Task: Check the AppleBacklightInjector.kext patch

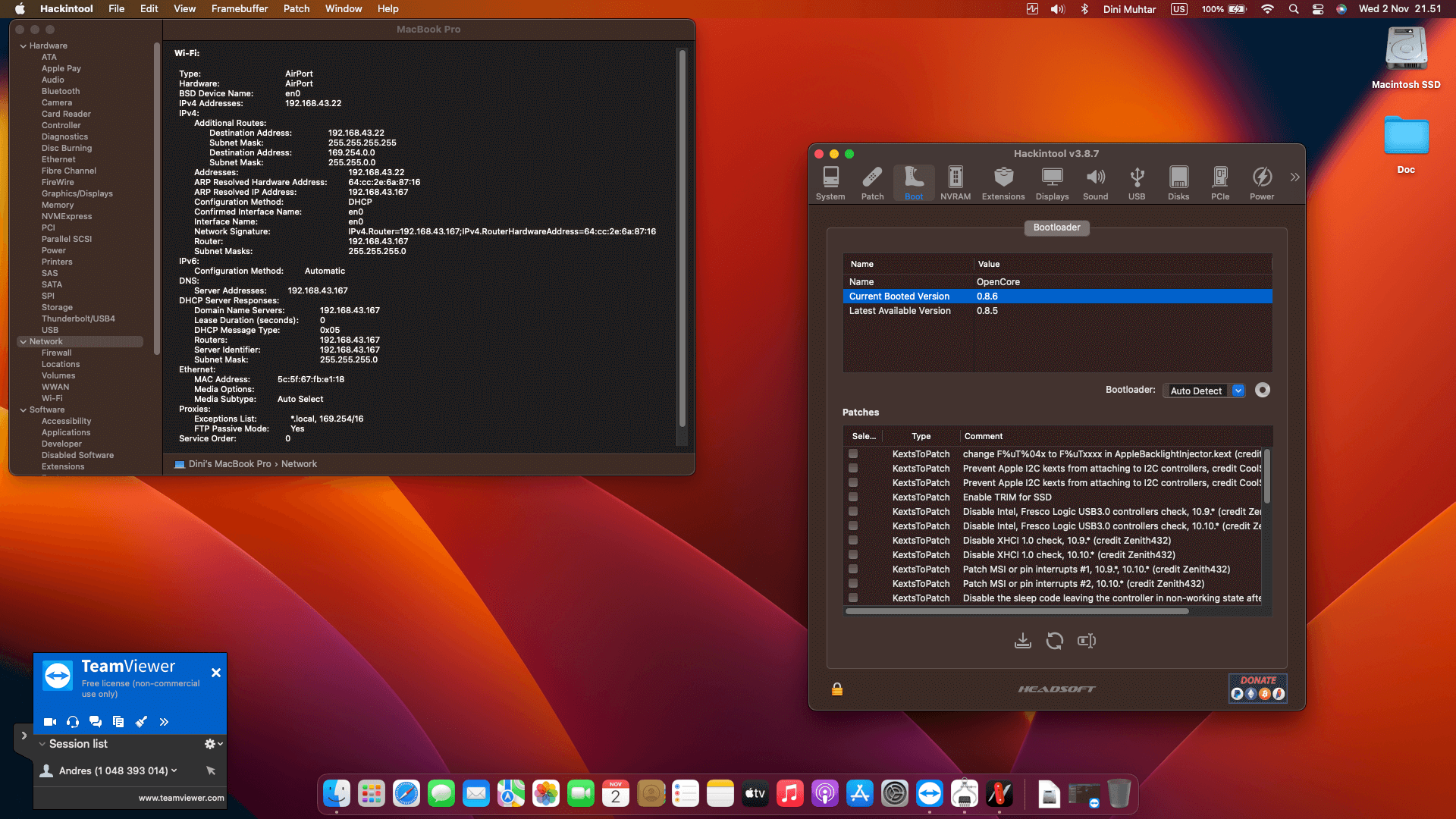Action: [852, 453]
